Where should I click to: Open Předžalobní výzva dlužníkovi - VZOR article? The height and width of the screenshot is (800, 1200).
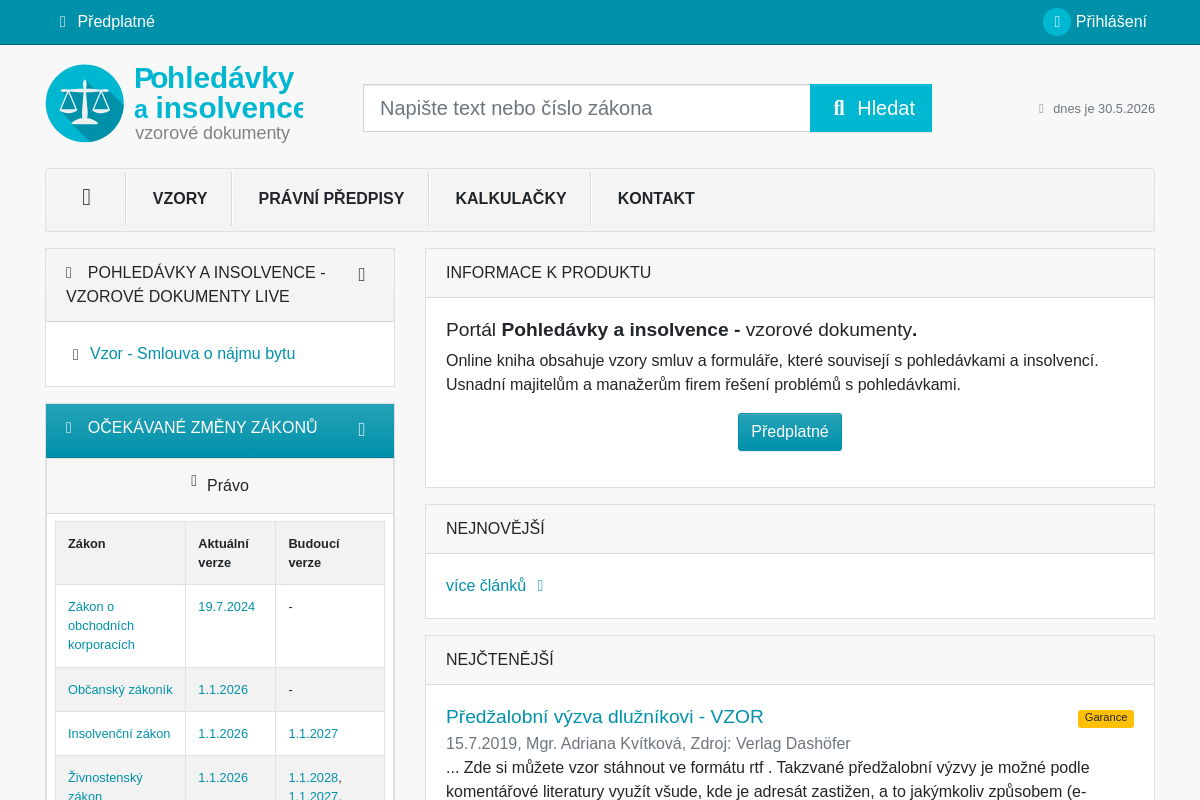tap(605, 716)
